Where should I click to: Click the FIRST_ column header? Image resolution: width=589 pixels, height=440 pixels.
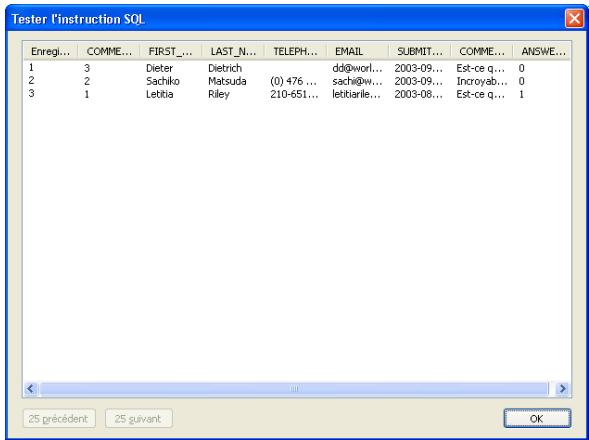(x=171, y=51)
